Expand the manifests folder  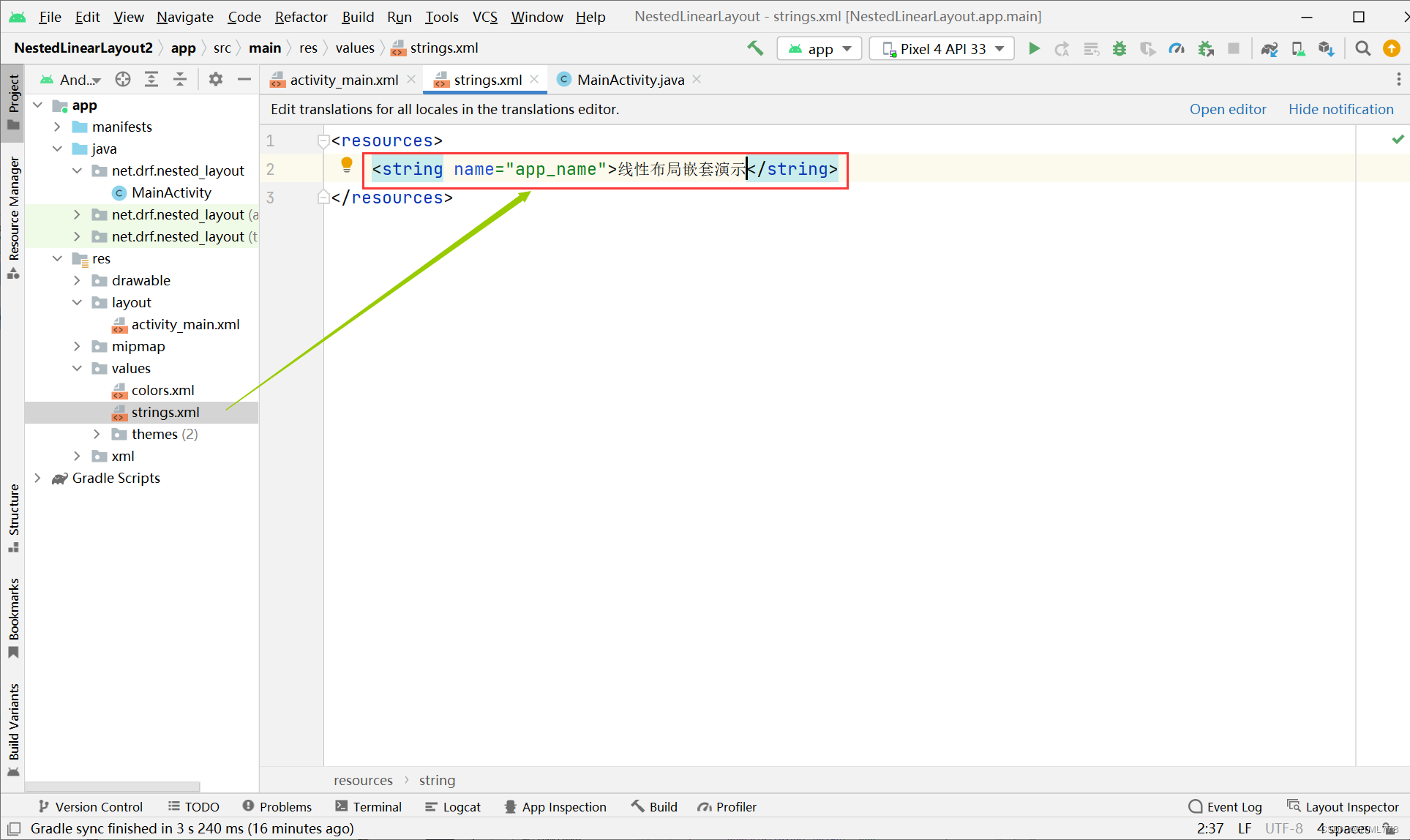coord(57,127)
